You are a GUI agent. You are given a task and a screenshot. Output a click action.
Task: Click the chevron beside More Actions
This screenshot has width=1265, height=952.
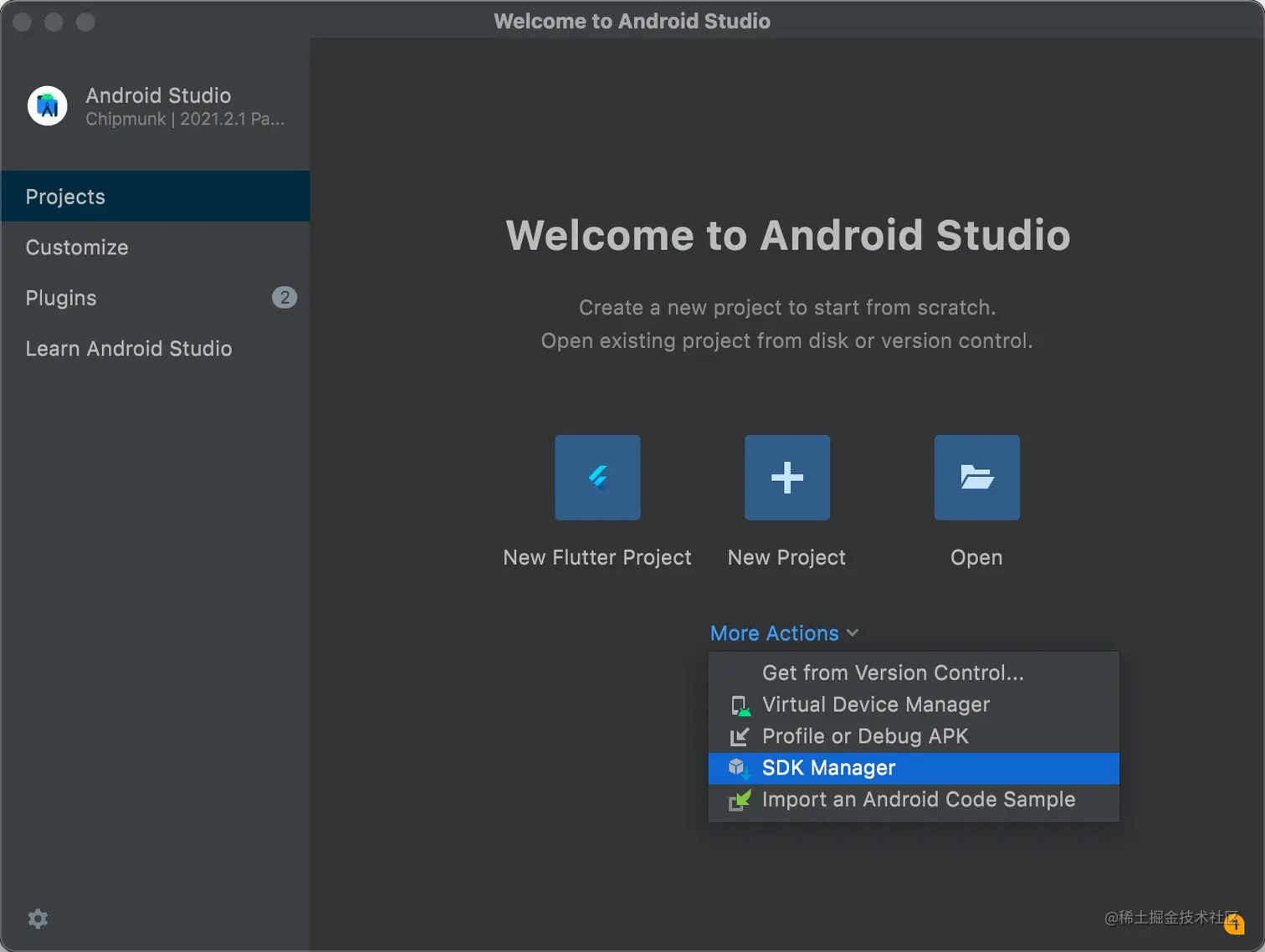pyautogui.click(x=853, y=633)
